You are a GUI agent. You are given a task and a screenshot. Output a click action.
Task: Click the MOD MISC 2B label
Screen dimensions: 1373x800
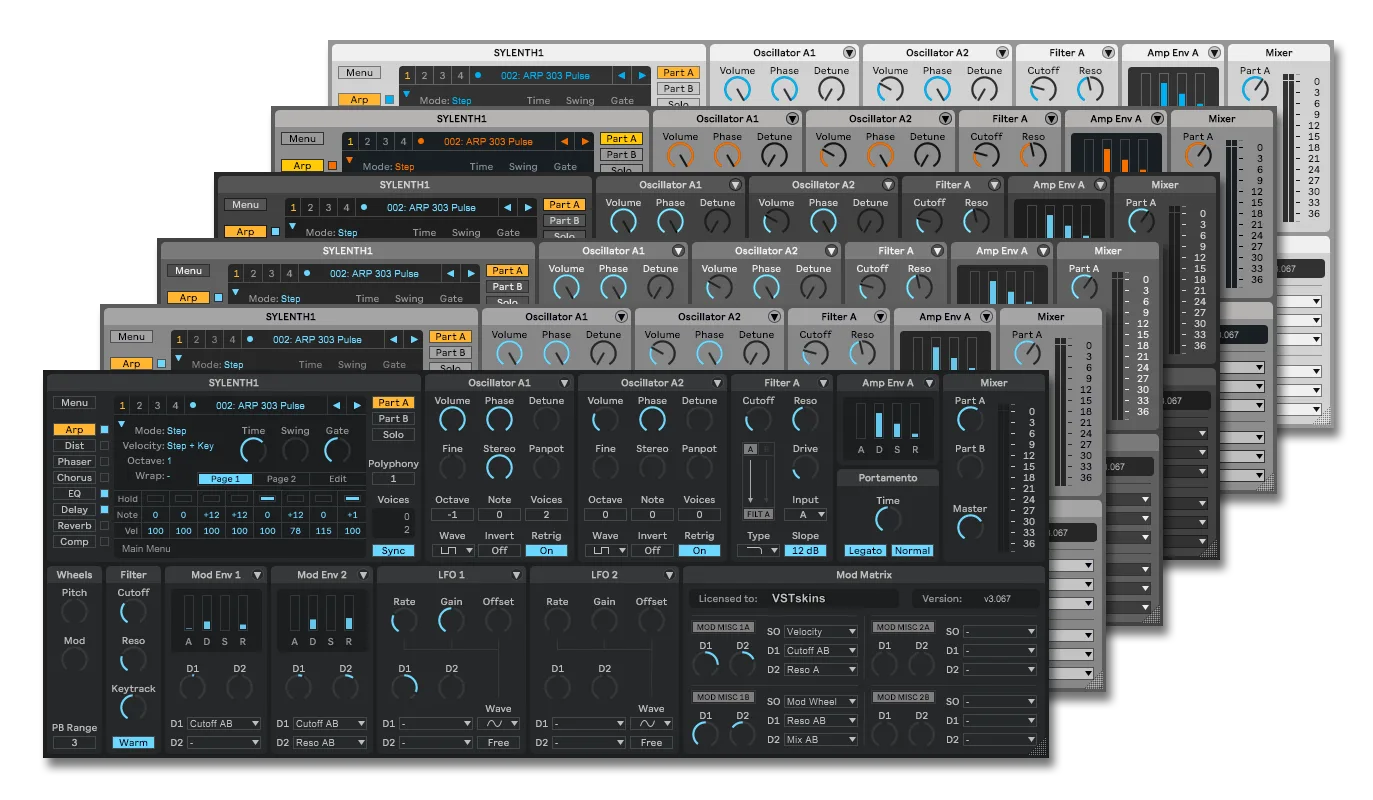(903, 697)
